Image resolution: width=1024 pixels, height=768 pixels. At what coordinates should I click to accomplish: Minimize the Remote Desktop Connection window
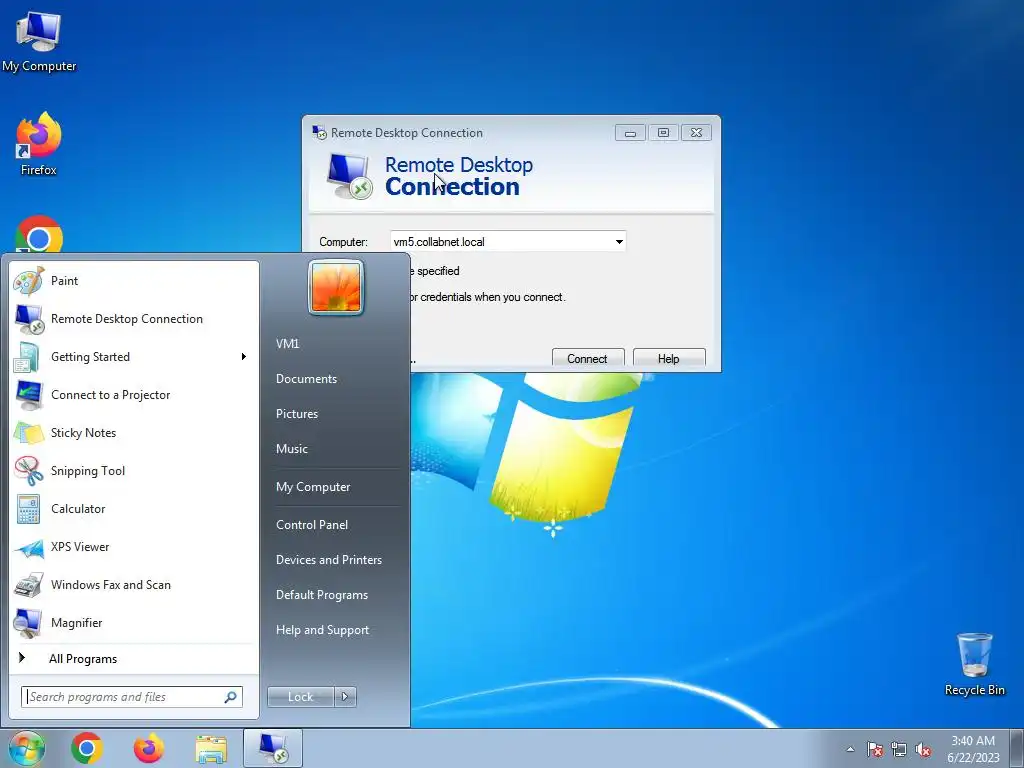pyautogui.click(x=630, y=133)
